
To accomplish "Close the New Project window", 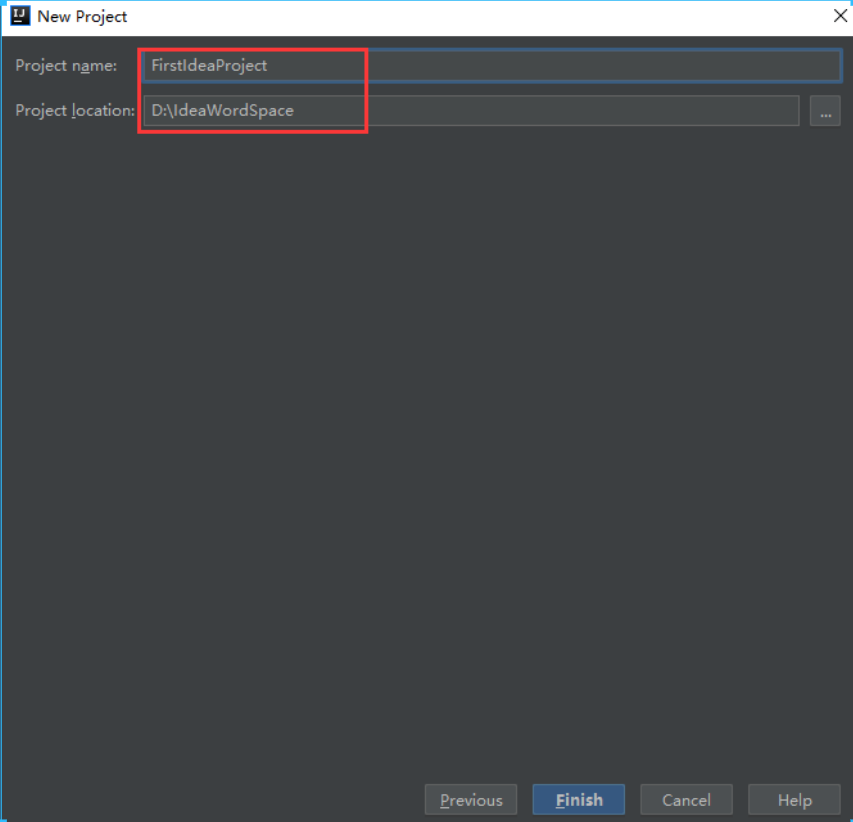I will [840, 16].
